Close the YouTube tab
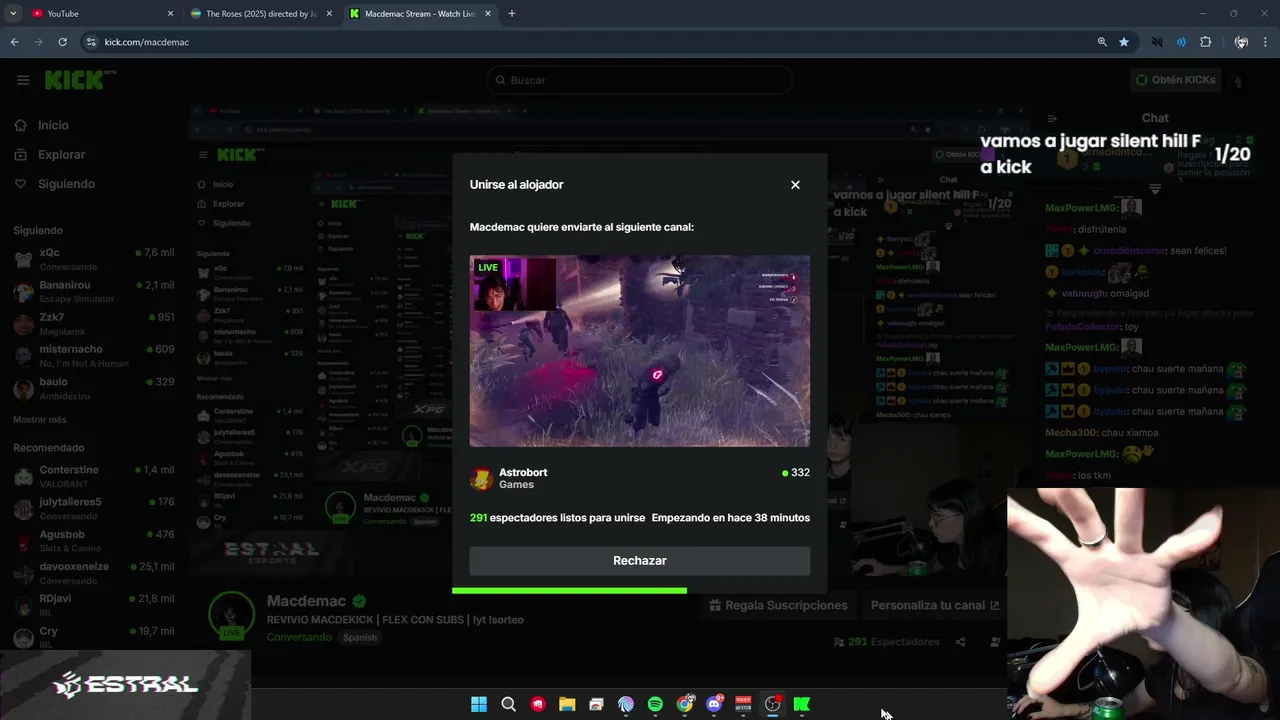This screenshot has height=720, width=1280. [x=170, y=14]
